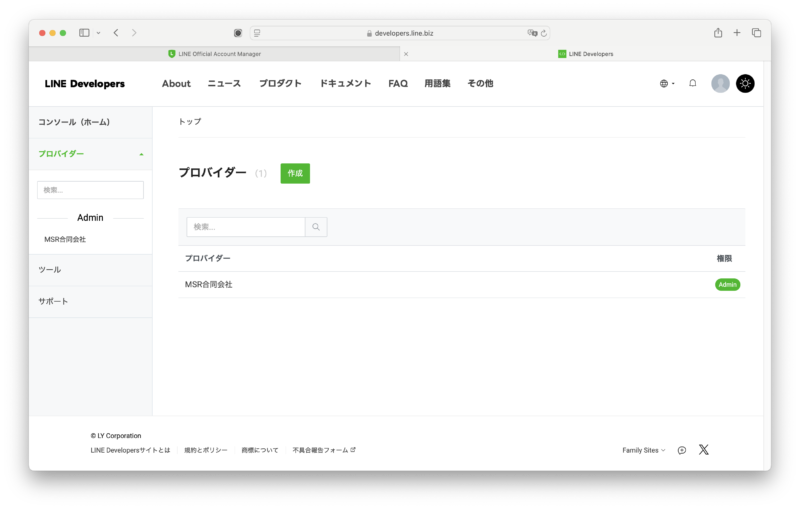Screen dimensions: 800x509
Task: Toggle dark mode with the sun icon
Action: point(745,83)
